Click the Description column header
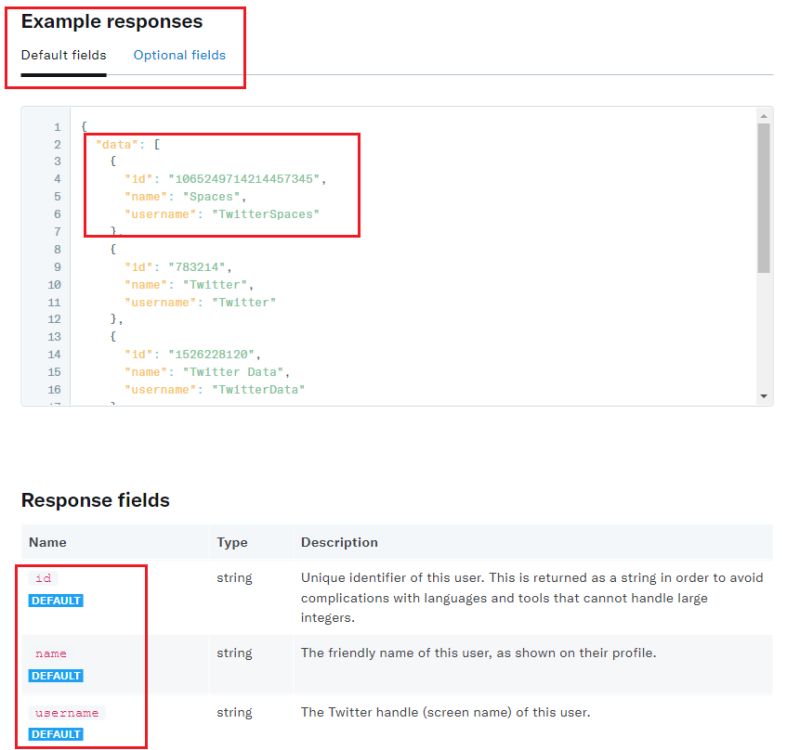 tap(339, 542)
